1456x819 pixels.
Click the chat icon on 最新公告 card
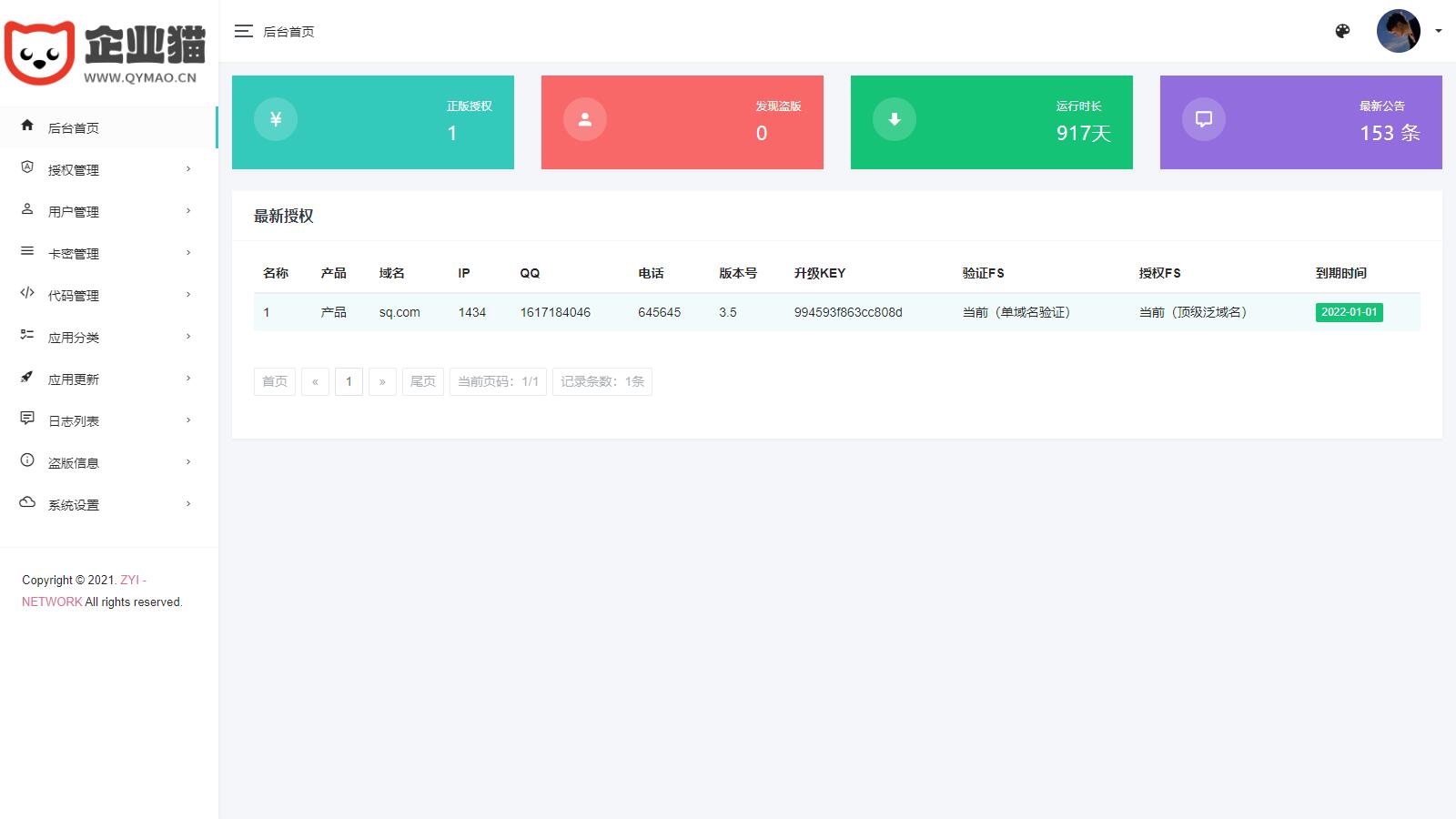click(1204, 119)
